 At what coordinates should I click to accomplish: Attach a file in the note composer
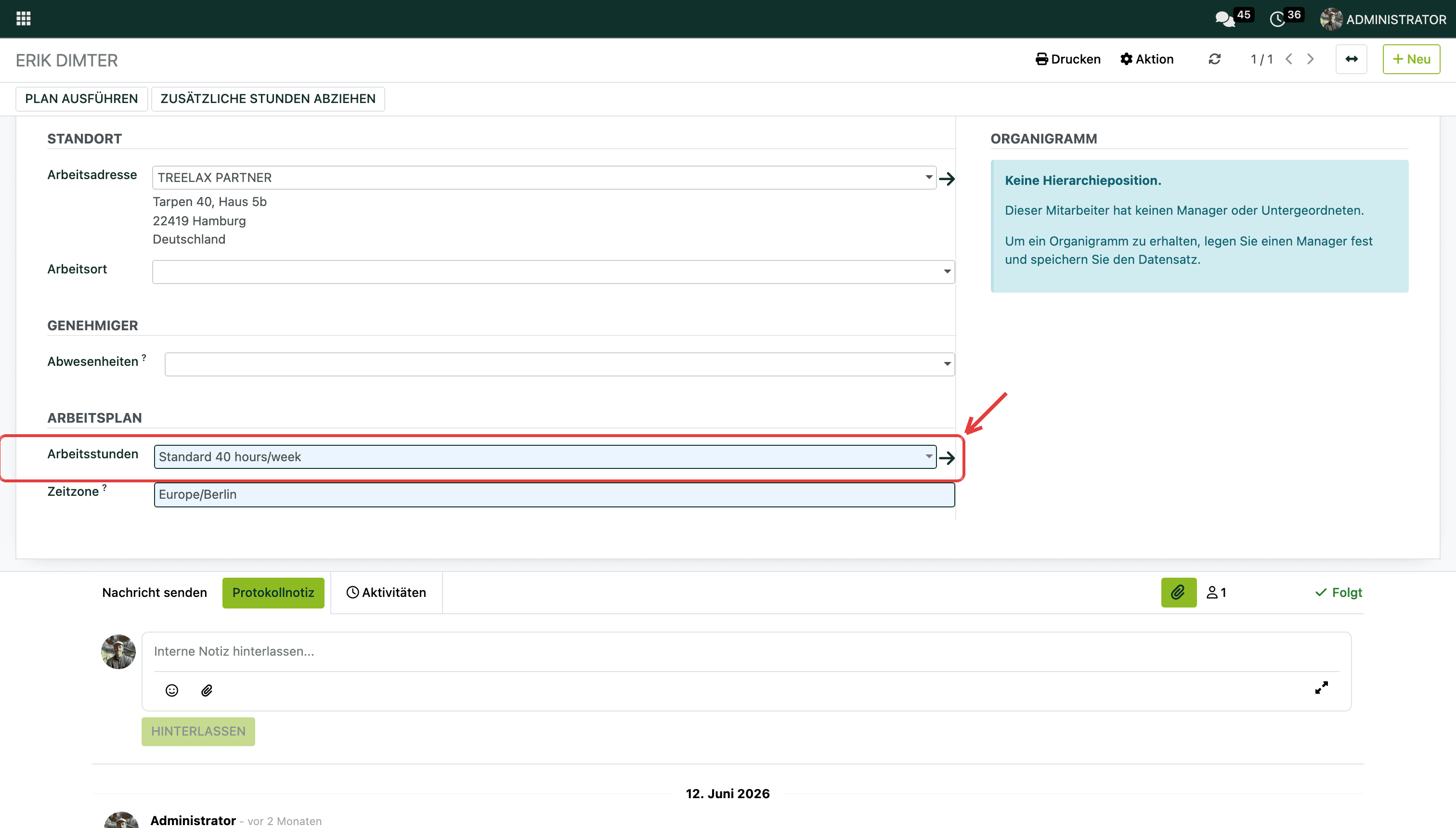point(207,690)
